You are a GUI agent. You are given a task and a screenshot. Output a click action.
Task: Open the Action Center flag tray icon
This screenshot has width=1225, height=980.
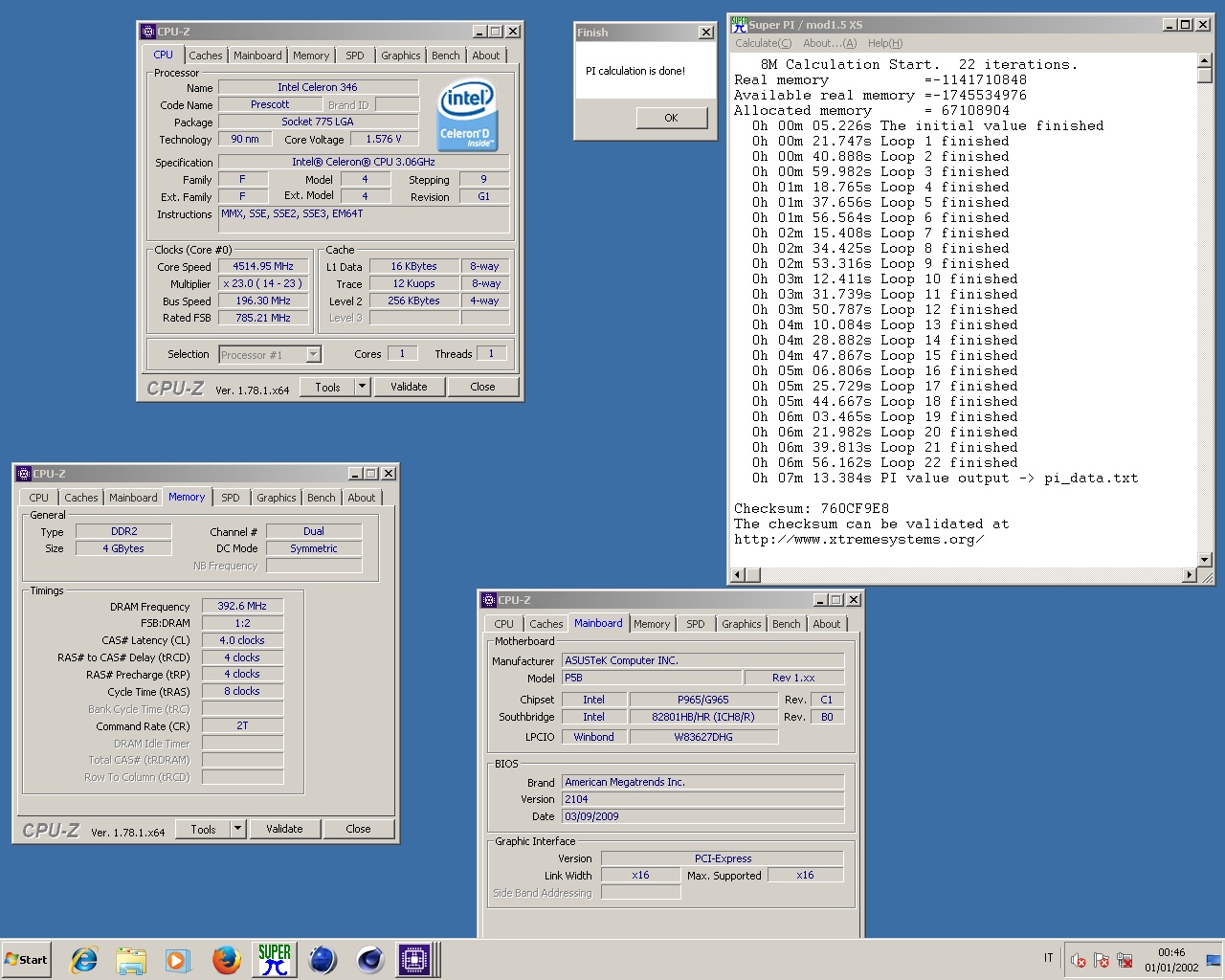pyautogui.click(x=1102, y=960)
